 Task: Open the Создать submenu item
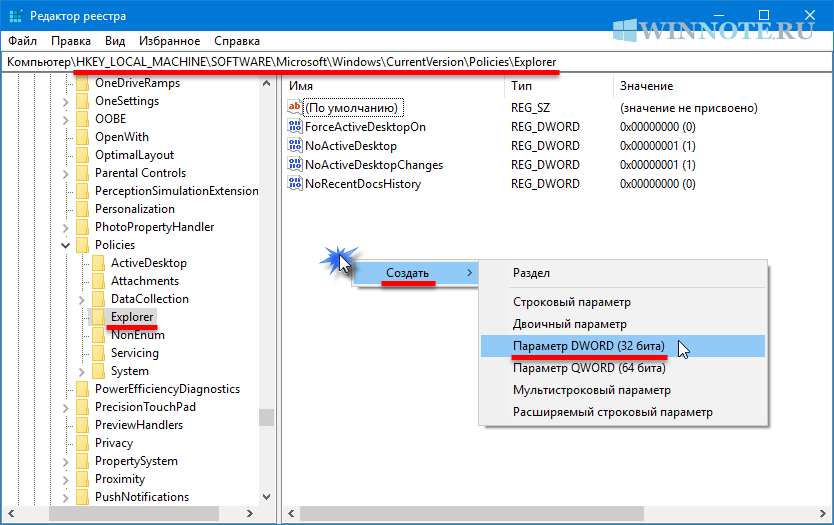pos(414,273)
